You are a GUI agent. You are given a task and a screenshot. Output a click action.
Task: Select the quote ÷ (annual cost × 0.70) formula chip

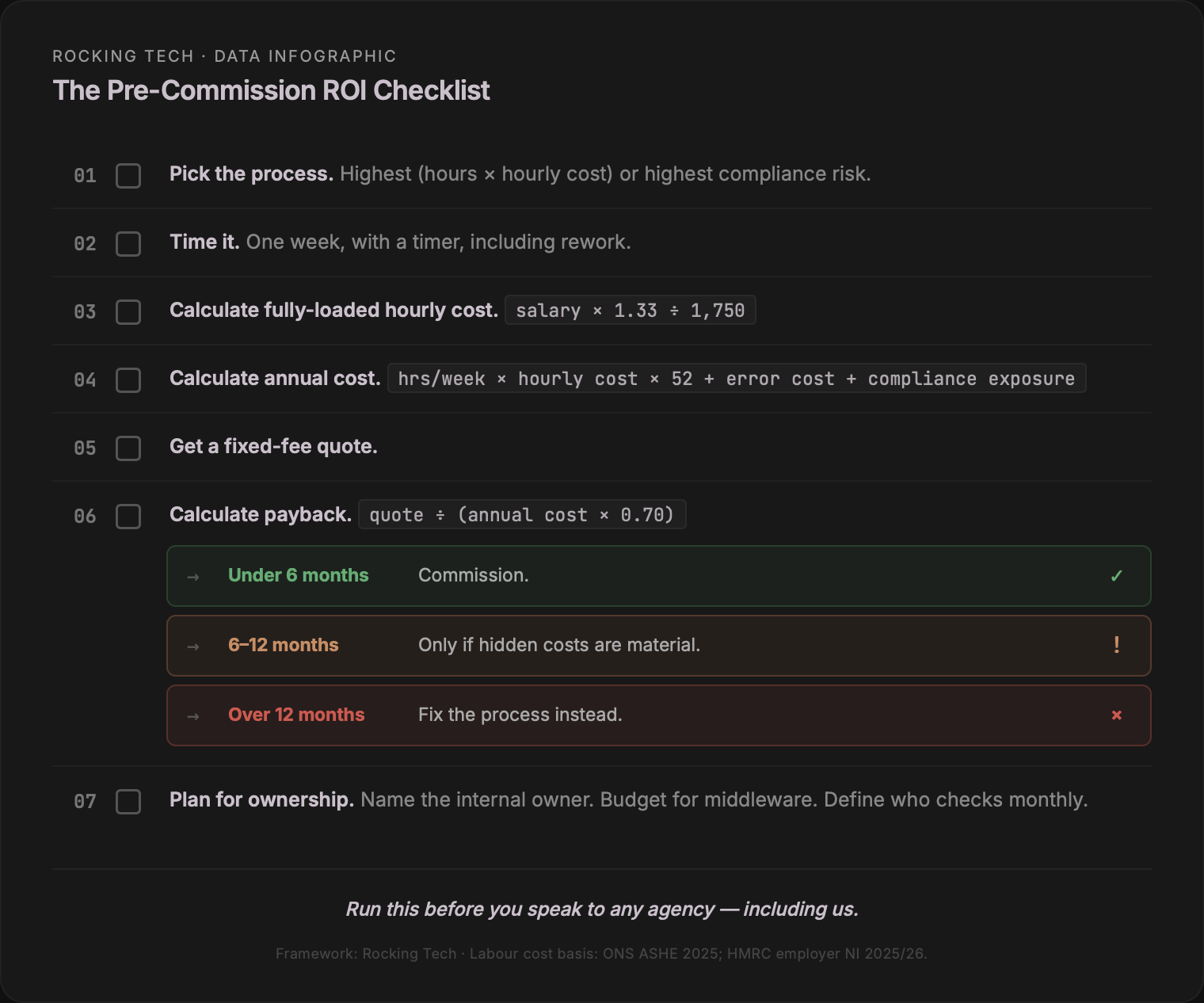pos(522,514)
